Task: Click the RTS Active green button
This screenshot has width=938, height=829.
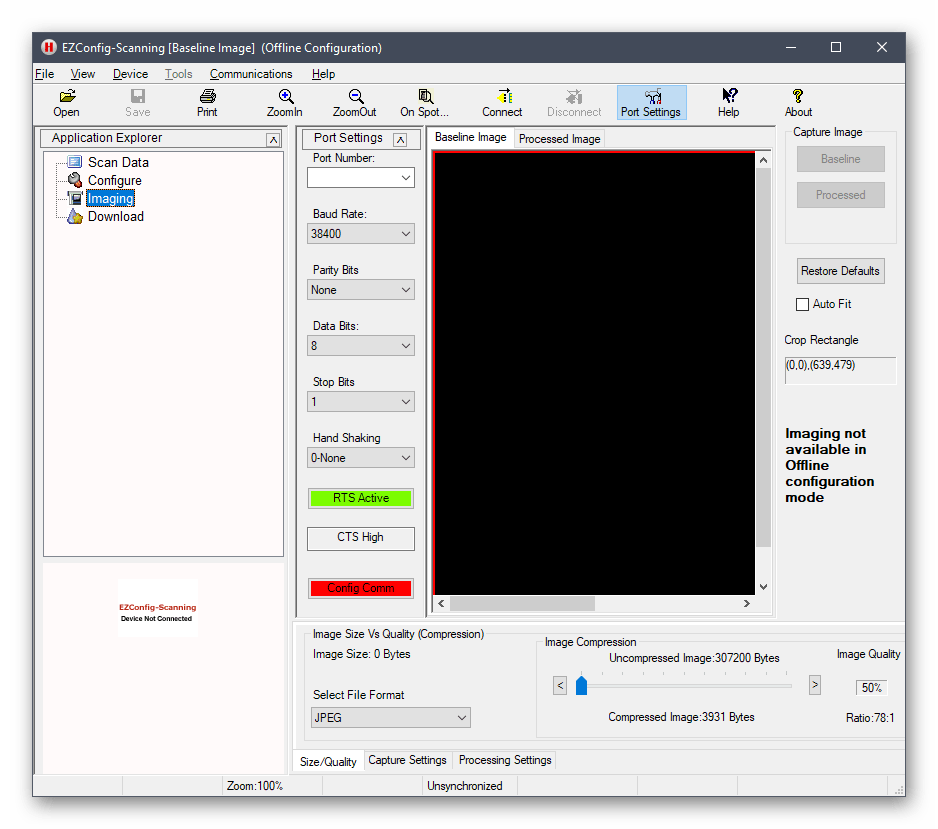Action: click(x=361, y=498)
